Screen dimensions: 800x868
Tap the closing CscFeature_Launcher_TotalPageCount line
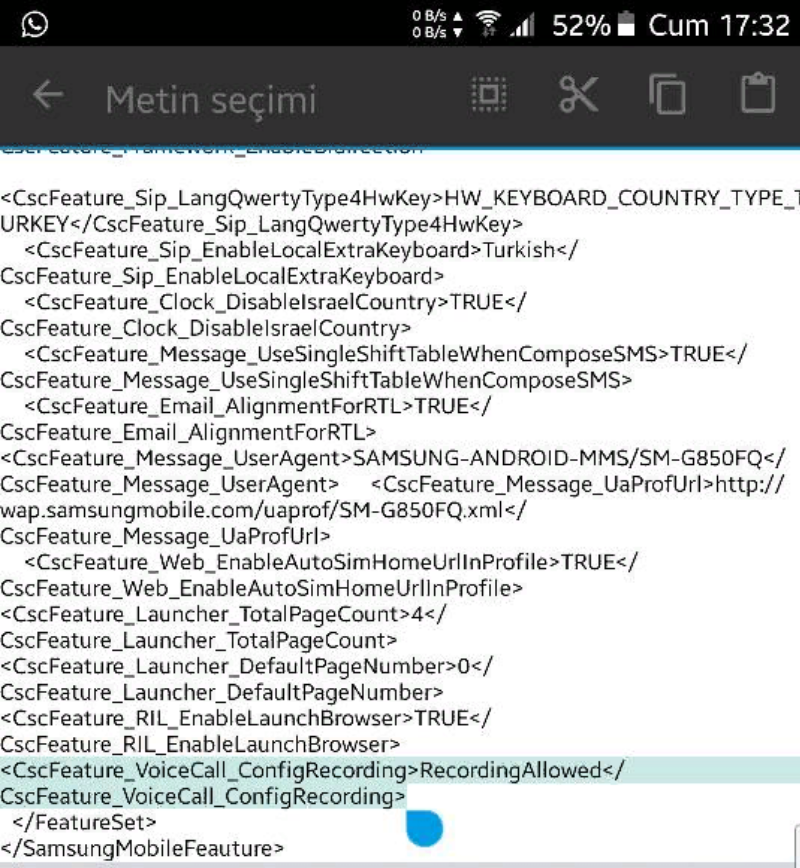(x=199, y=640)
